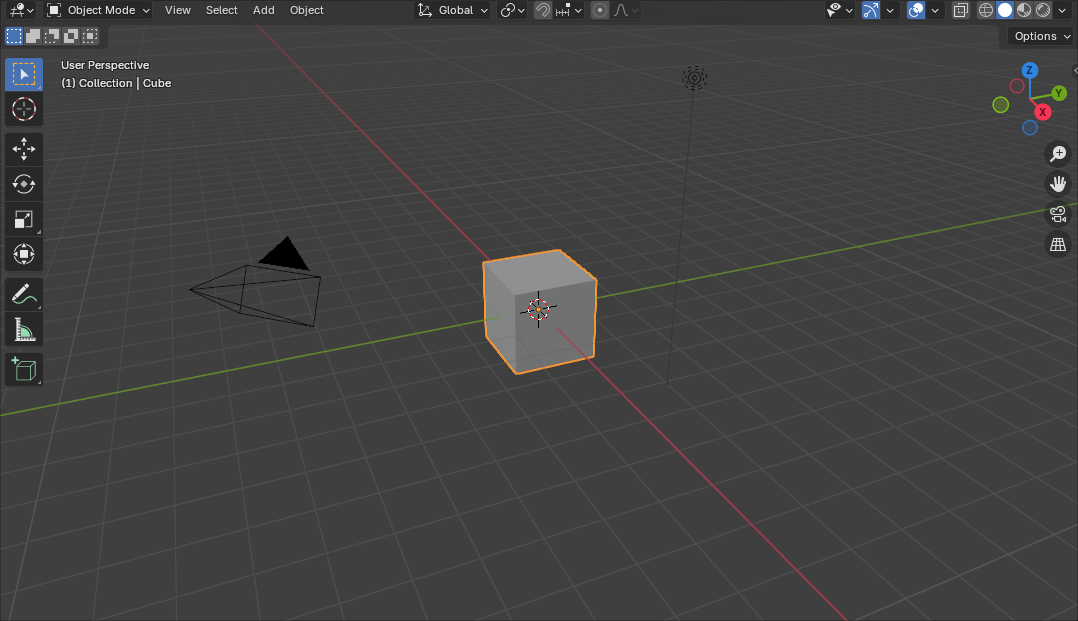Screen dimensions: 1078x621
Task: Set selection mode to Extend
Action: tap(33, 36)
